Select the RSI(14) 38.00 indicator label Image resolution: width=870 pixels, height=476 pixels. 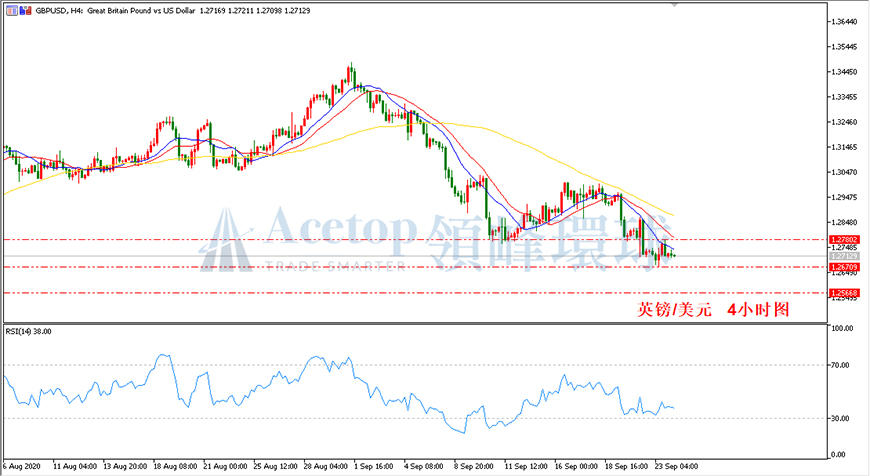[x=28, y=332]
